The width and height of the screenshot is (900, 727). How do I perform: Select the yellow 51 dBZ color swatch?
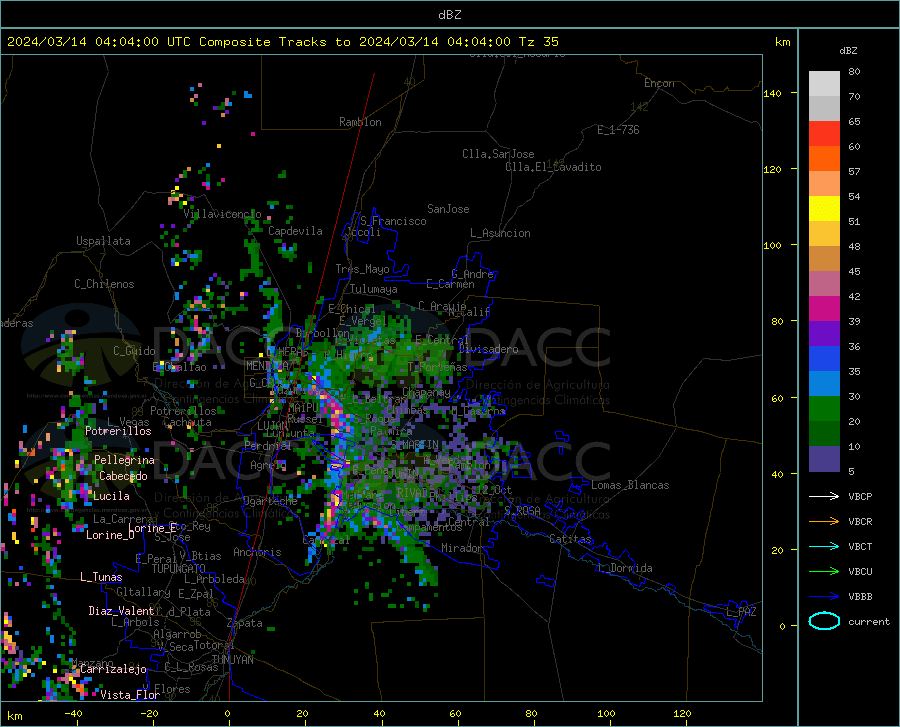[x=824, y=209]
